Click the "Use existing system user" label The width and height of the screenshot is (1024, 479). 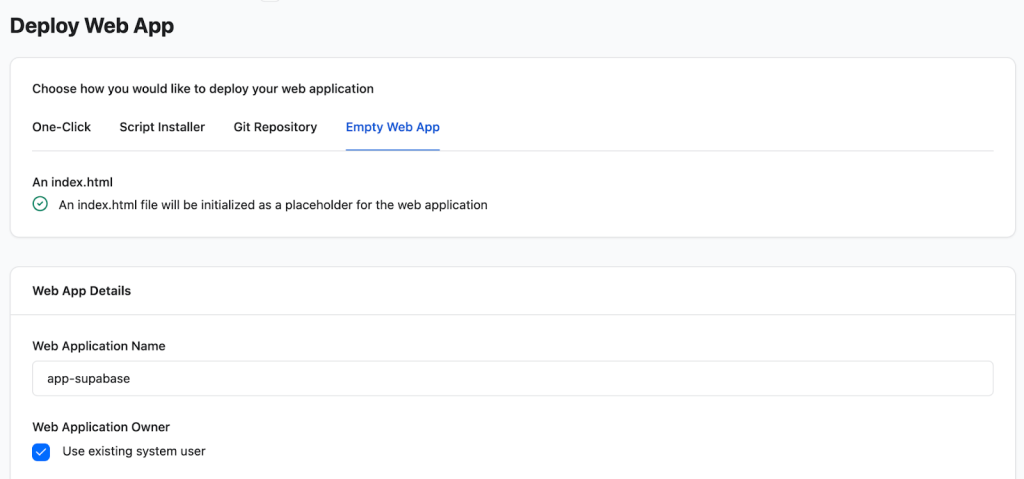[x=134, y=451]
